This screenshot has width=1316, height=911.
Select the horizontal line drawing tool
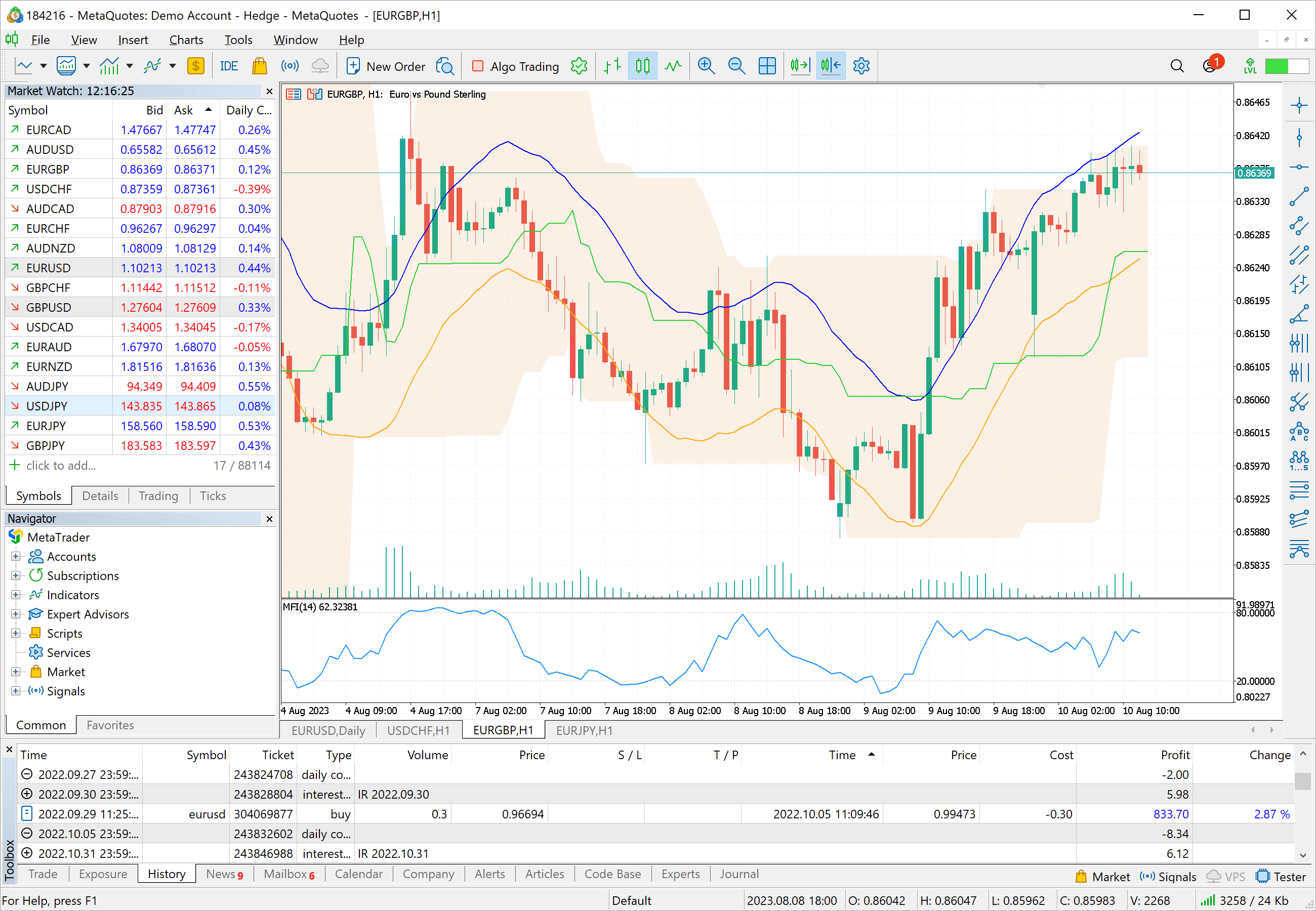pos(1299,167)
